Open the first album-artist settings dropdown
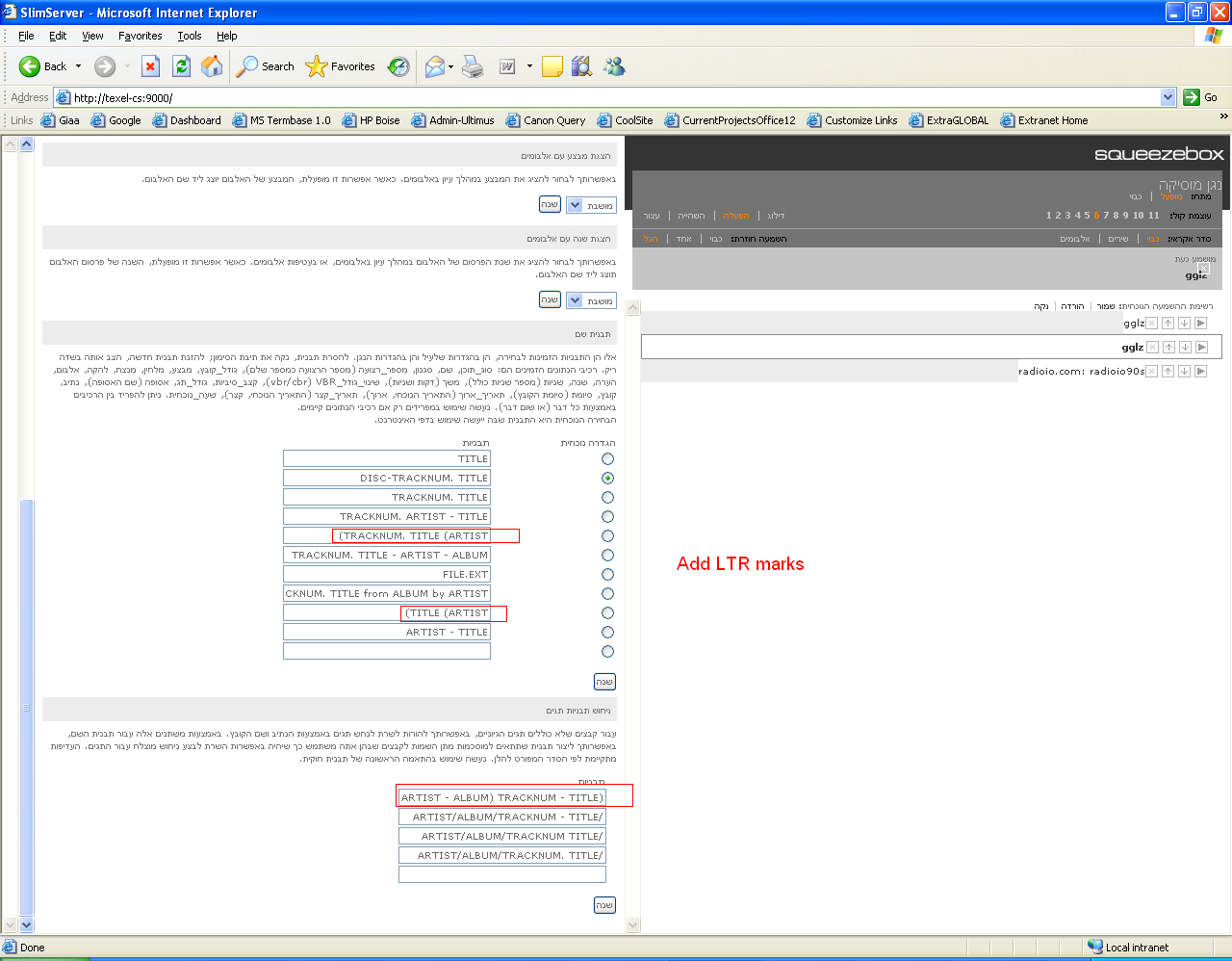The width and height of the screenshot is (1232, 961). coord(575,205)
